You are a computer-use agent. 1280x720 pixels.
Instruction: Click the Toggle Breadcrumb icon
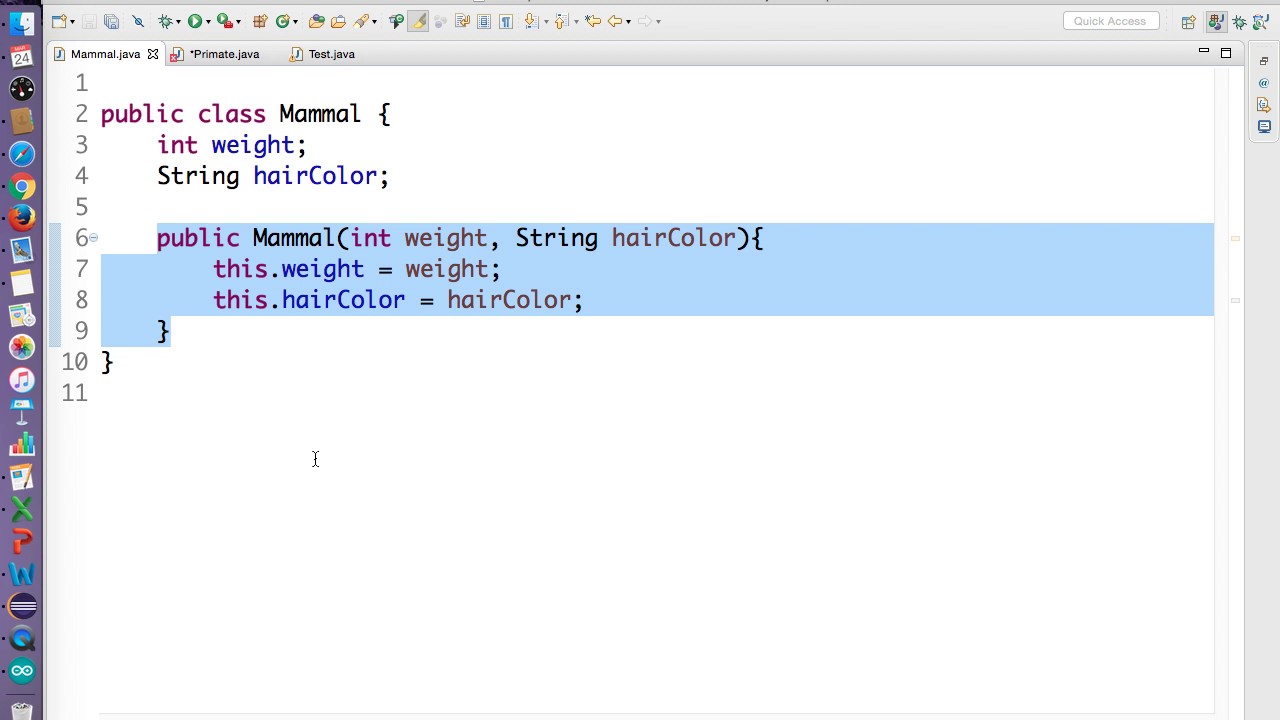pos(396,21)
